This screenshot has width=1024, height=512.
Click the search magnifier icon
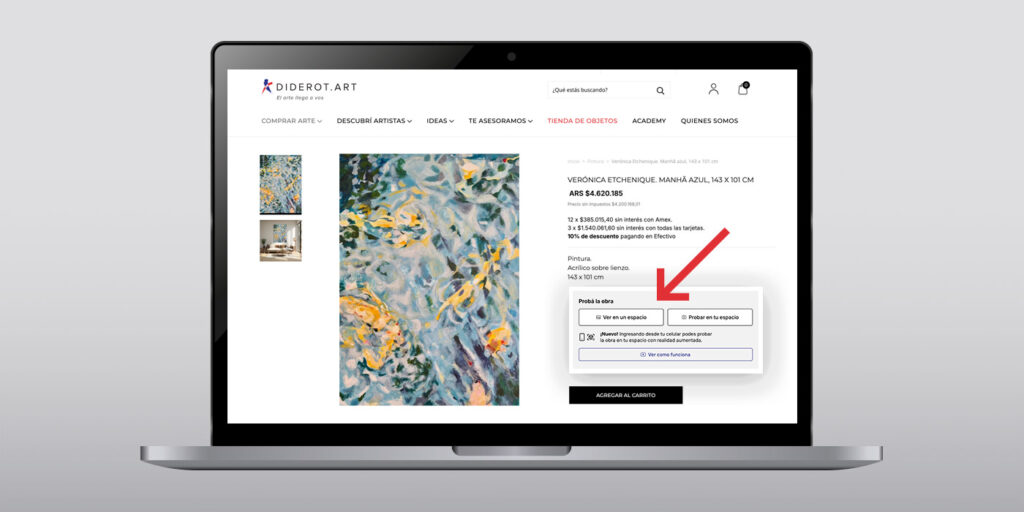[660, 91]
